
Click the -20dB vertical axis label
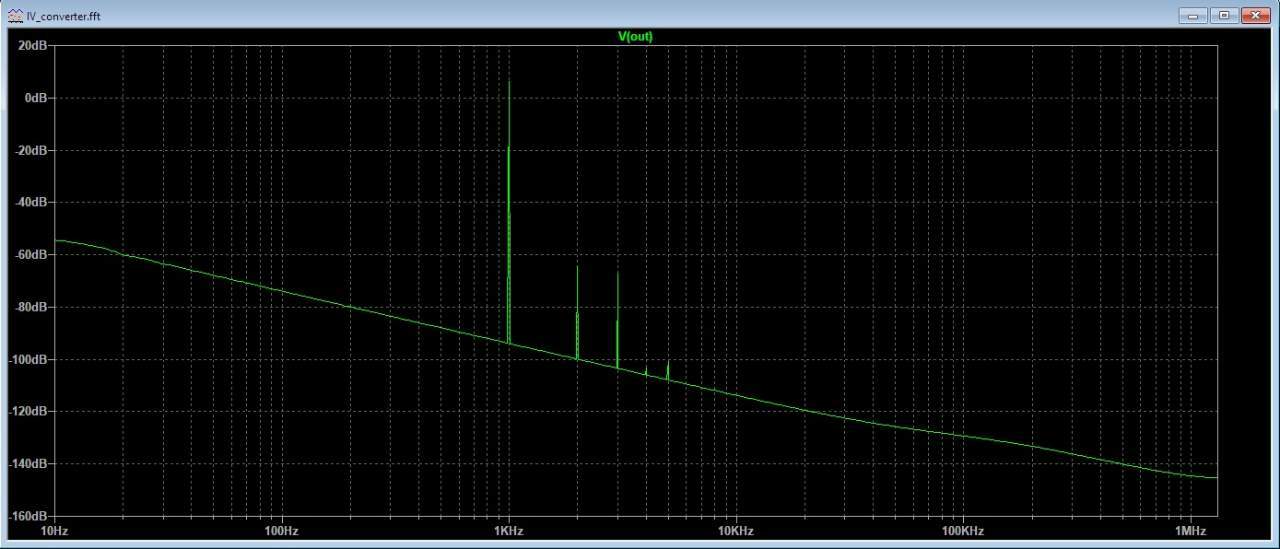pos(32,150)
